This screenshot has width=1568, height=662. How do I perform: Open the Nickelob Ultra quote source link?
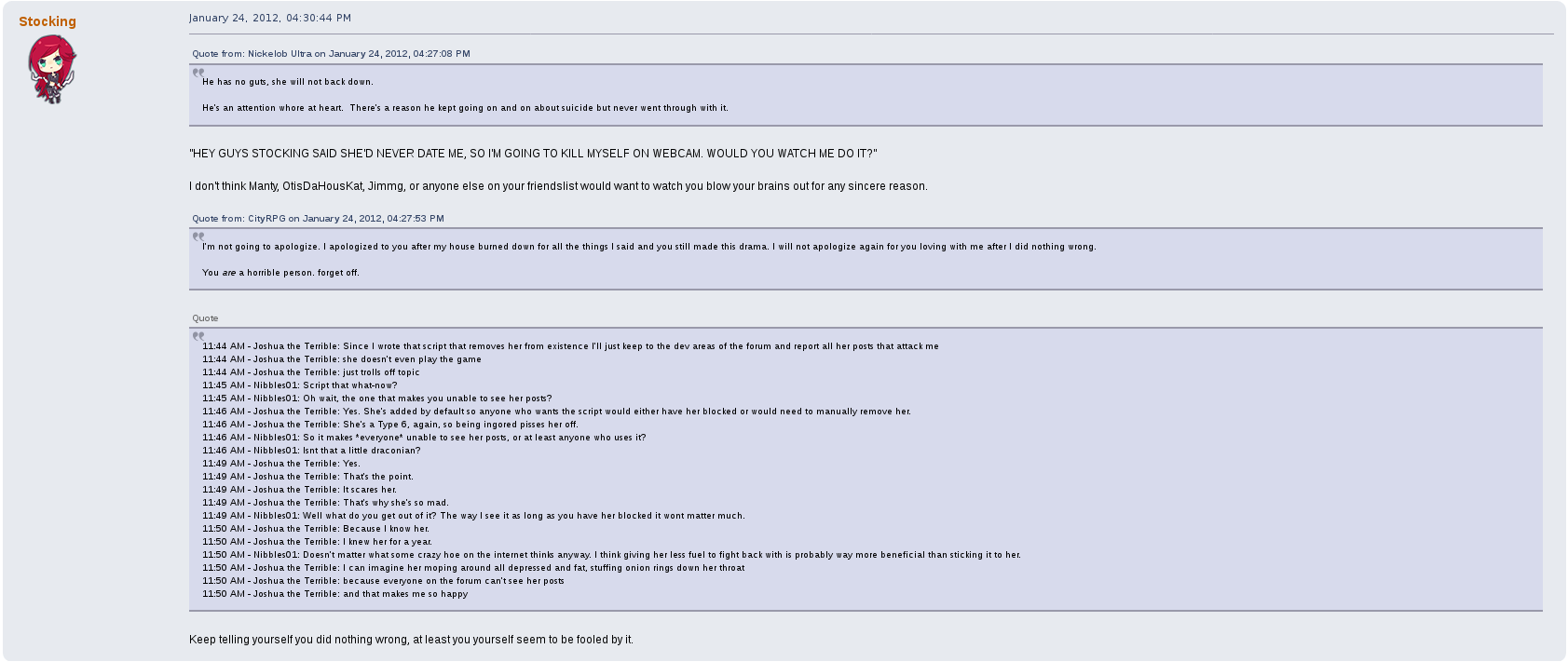(x=331, y=54)
